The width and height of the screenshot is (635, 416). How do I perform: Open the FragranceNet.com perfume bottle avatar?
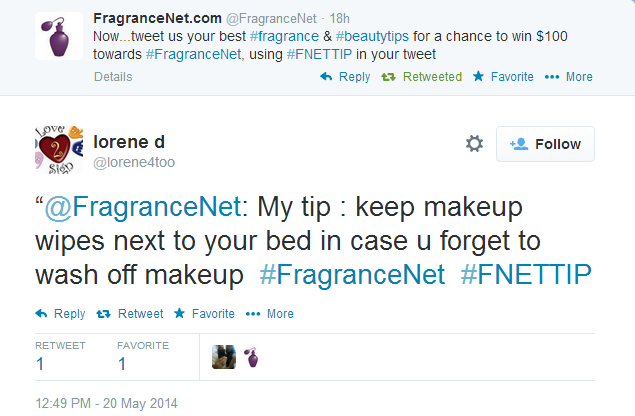(x=59, y=36)
